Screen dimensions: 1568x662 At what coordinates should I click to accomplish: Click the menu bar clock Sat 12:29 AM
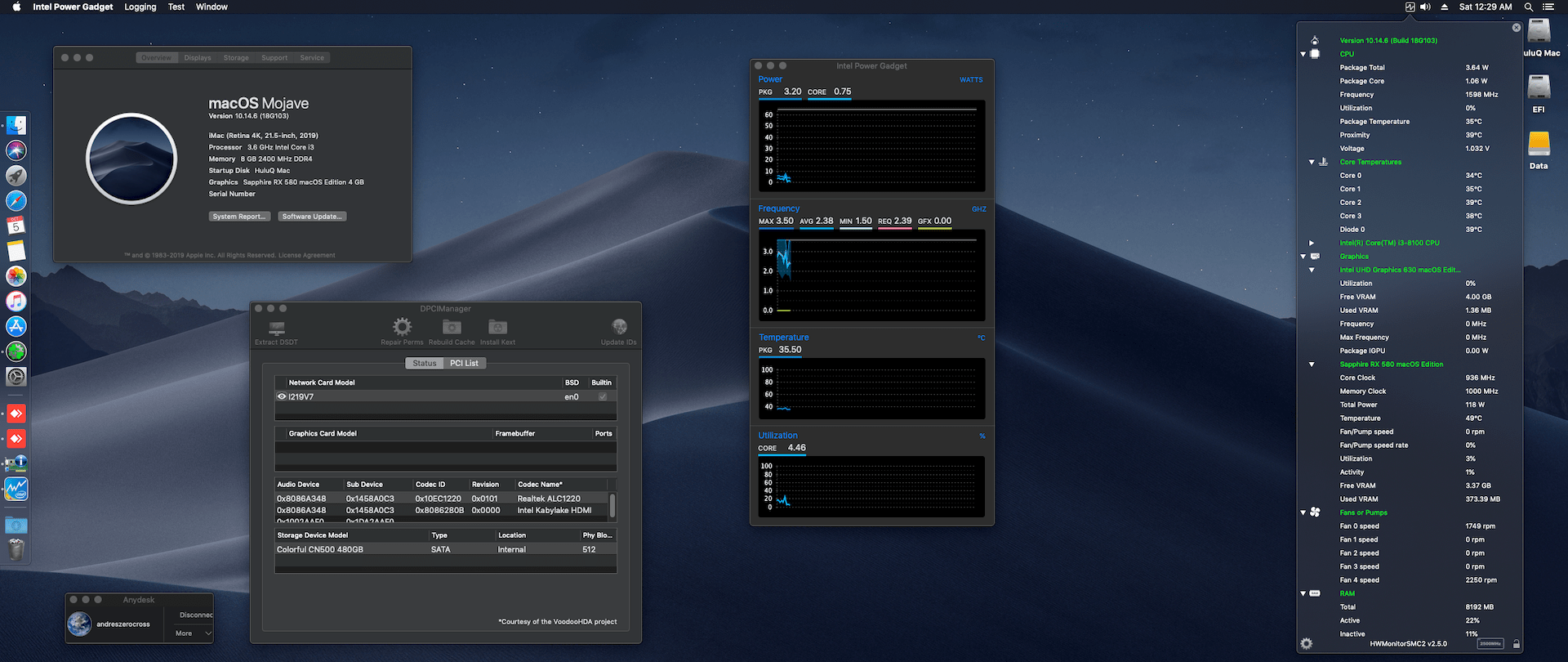tap(1486, 7)
